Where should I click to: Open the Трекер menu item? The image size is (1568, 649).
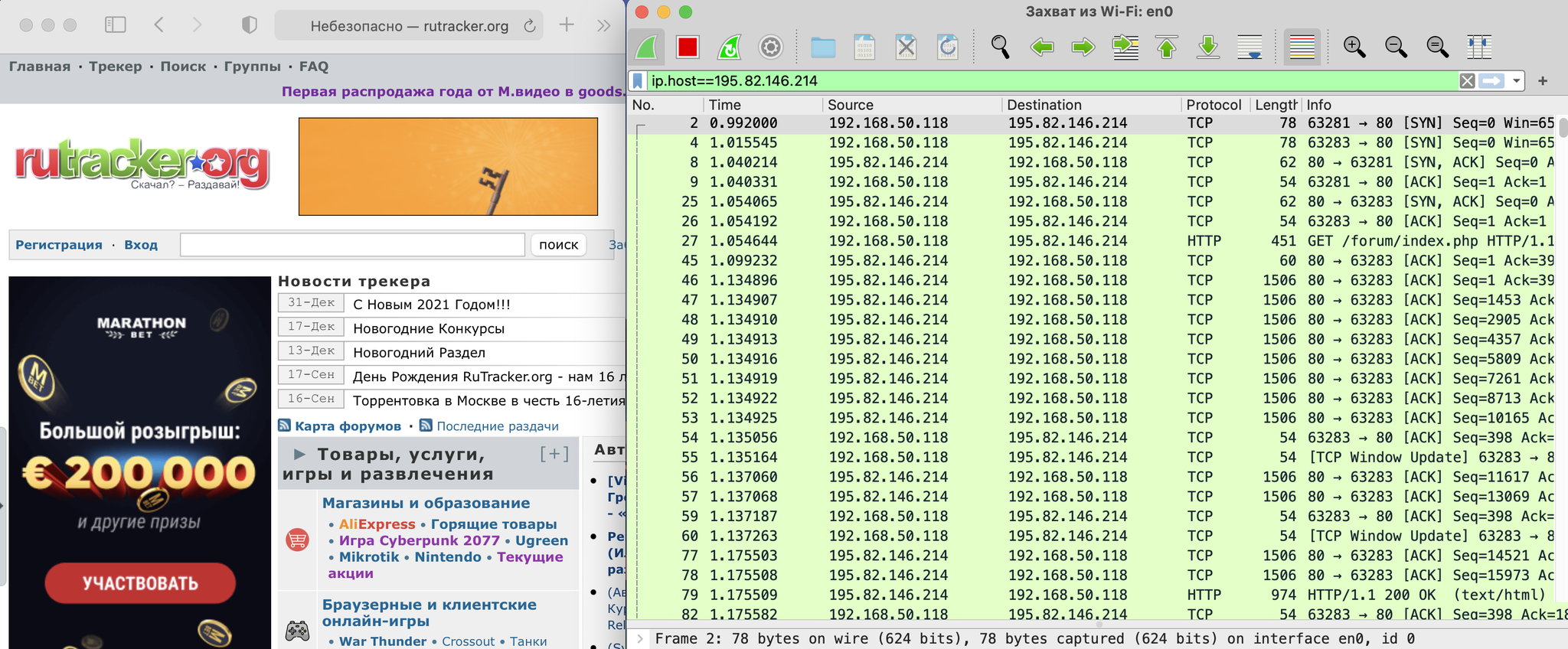(x=115, y=67)
